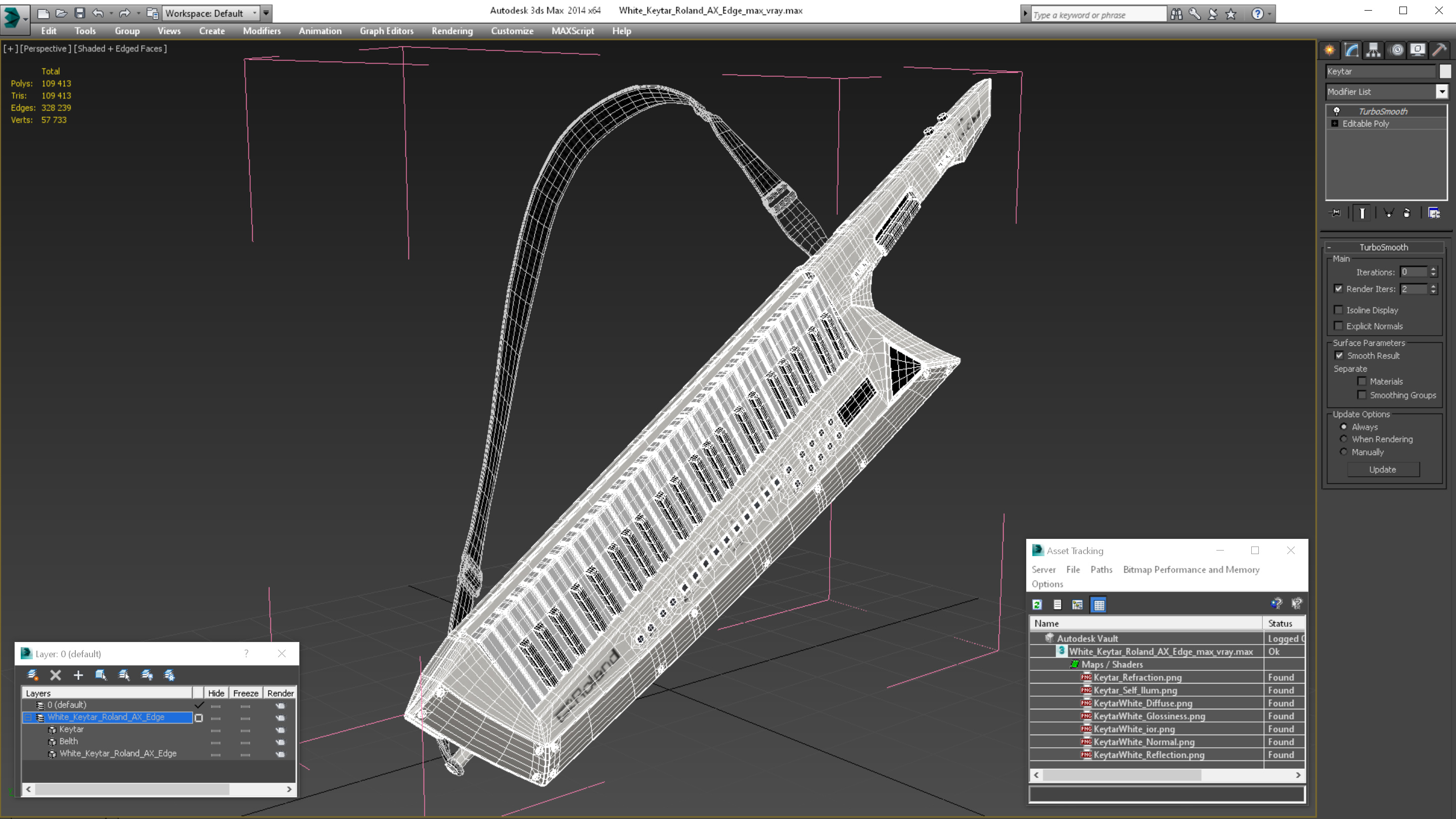Select Always update option
1456x819 pixels.
(1344, 427)
